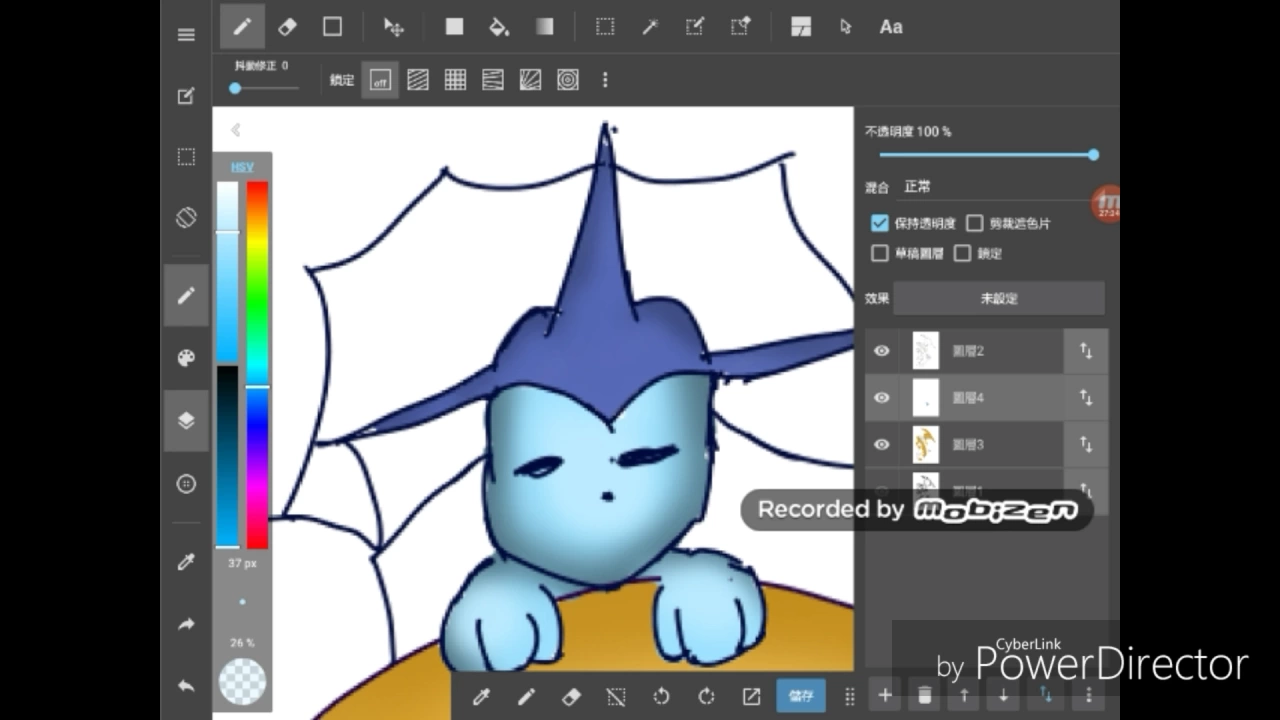Image resolution: width=1280 pixels, height=720 pixels.
Task: Adjust the brightness black-blue bar
Action: point(228,457)
